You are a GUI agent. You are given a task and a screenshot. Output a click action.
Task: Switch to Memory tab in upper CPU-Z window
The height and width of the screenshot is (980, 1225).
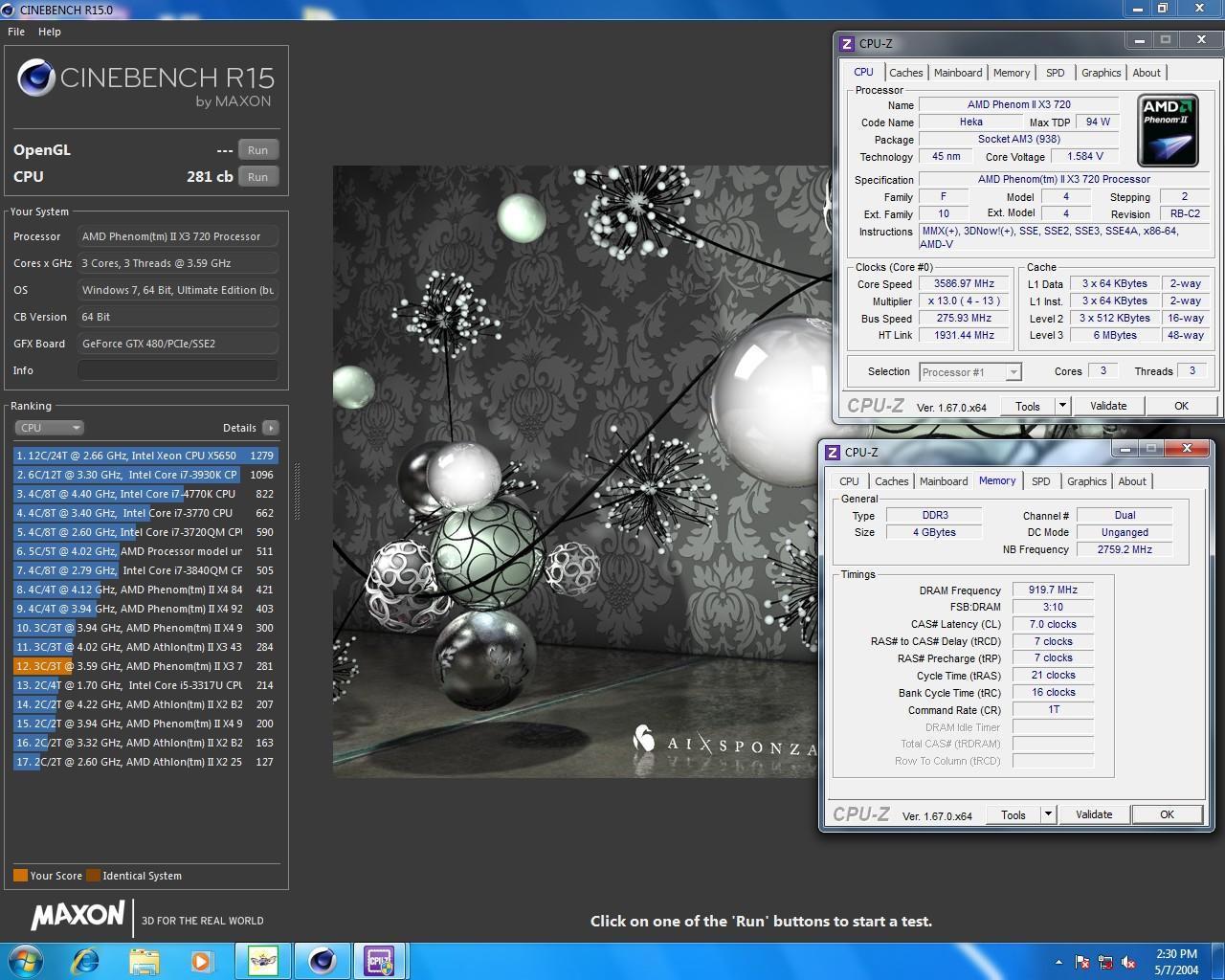tap(1012, 73)
